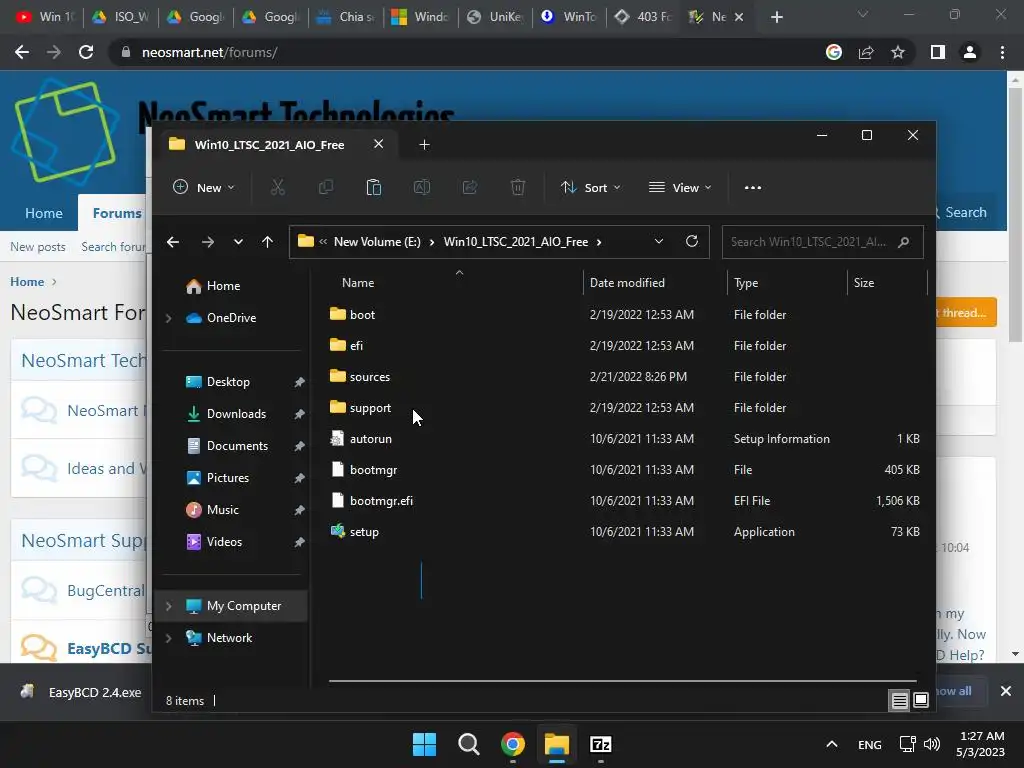Open the Sort dropdown

click(x=590, y=187)
